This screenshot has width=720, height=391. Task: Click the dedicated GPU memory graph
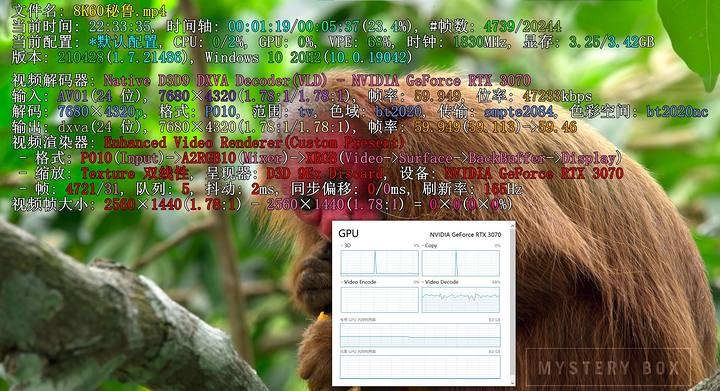click(420, 335)
